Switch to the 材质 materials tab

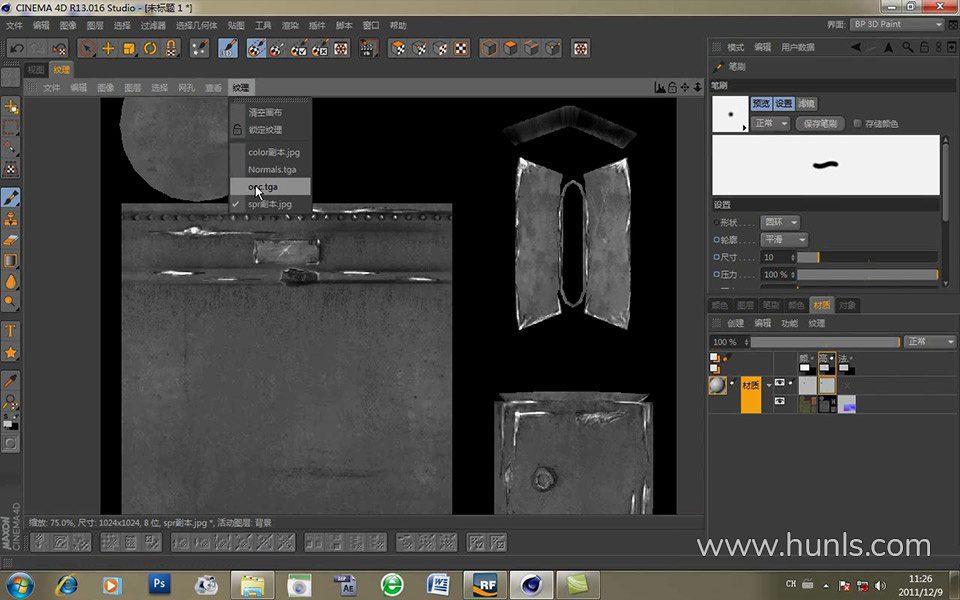(821, 305)
